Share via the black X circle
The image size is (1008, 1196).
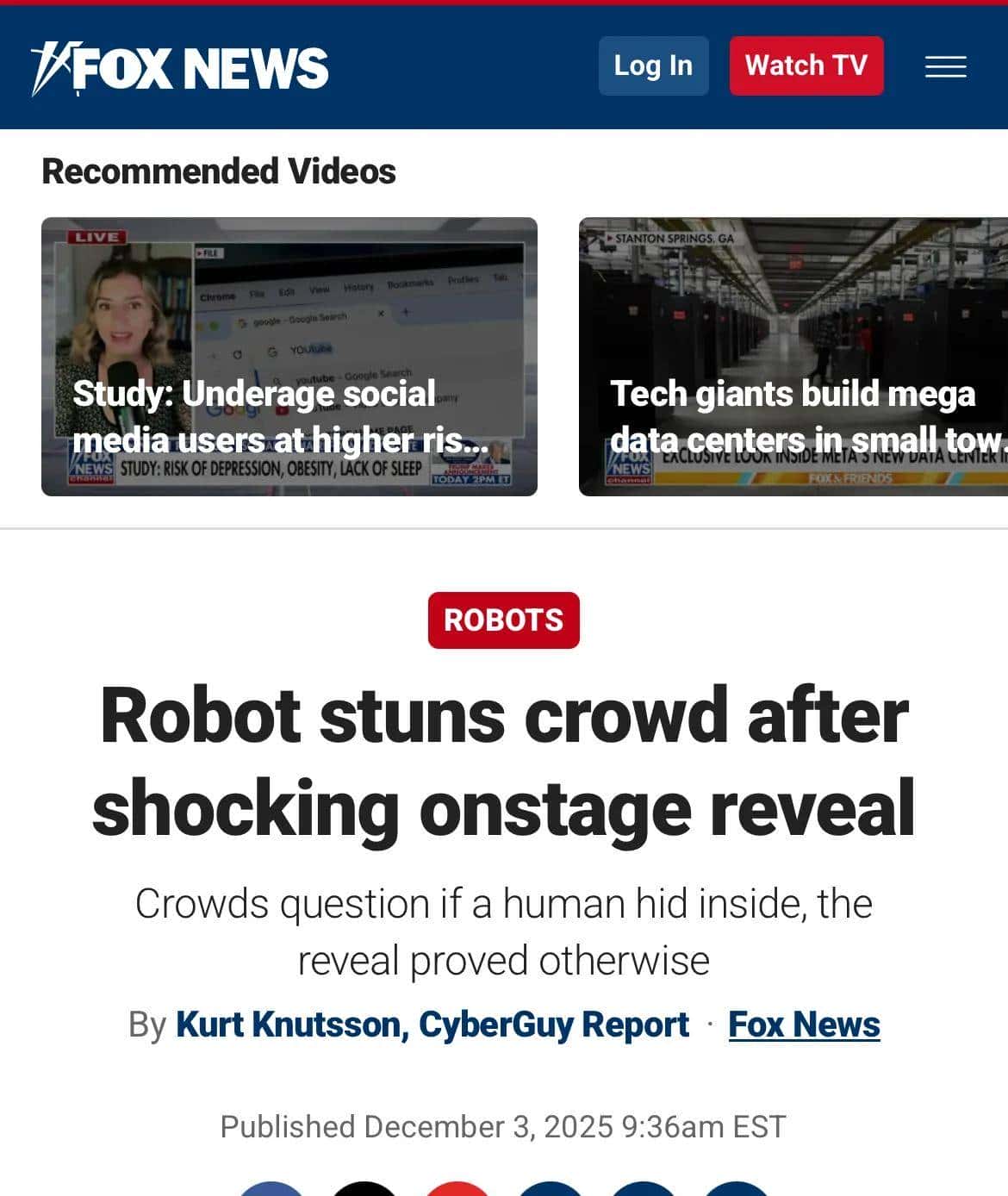coord(364,1188)
